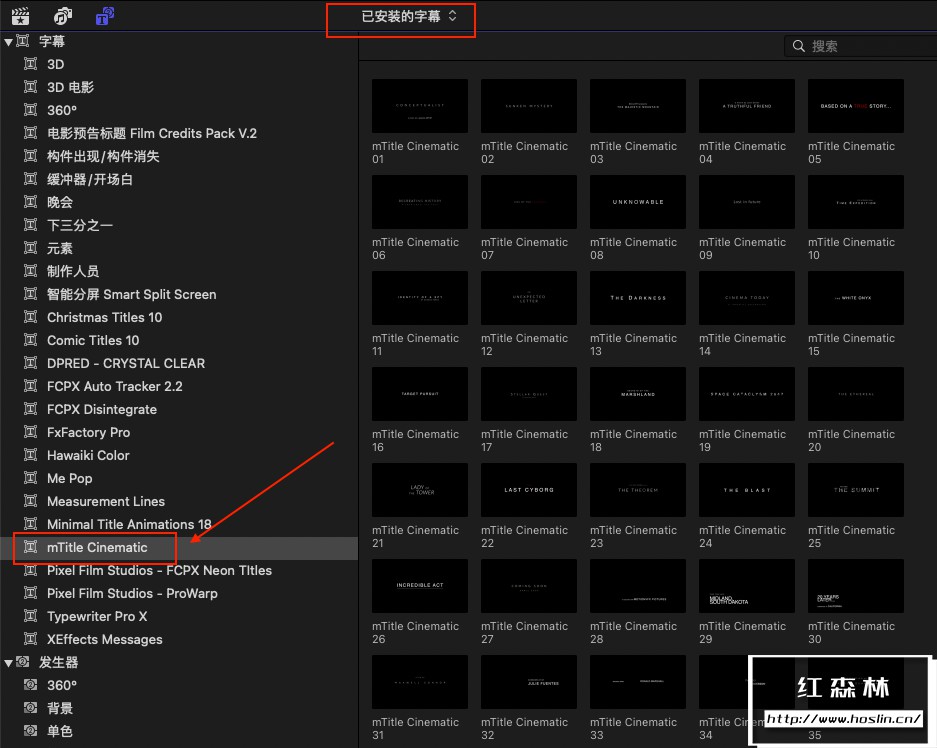Click the generator icon beside 背景

(x=30, y=708)
